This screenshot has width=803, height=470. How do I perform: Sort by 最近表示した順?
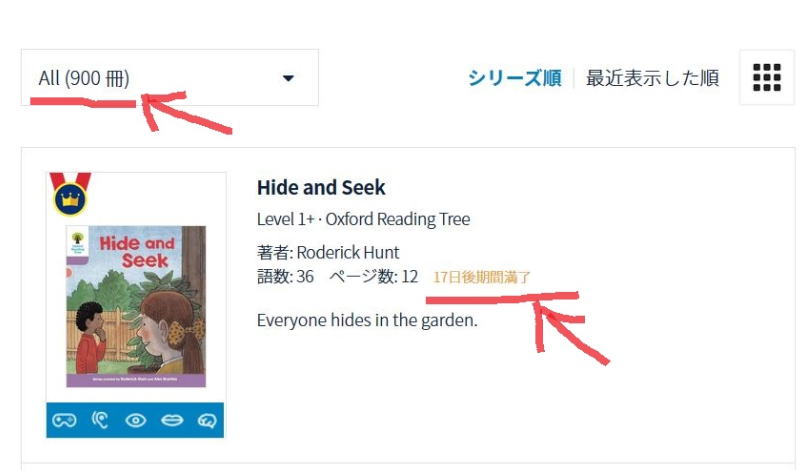pyautogui.click(x=652, y=78)
